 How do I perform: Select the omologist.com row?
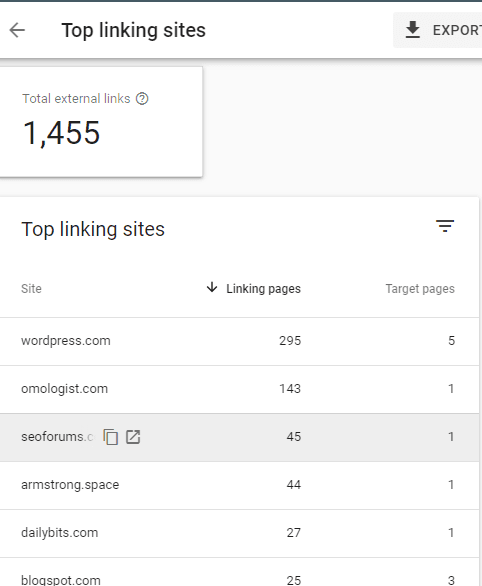click(239, 389)
